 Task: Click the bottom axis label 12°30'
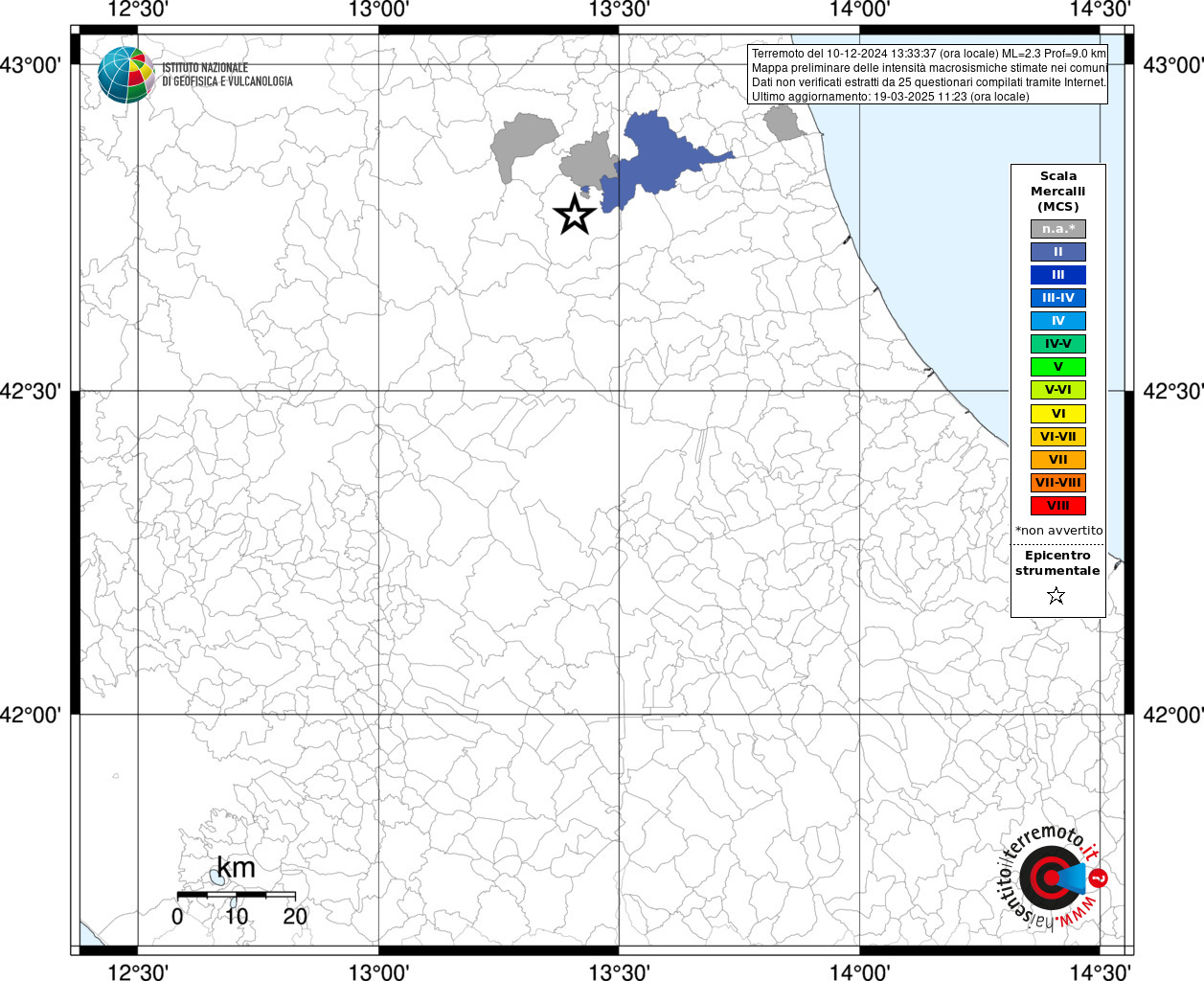138,971
